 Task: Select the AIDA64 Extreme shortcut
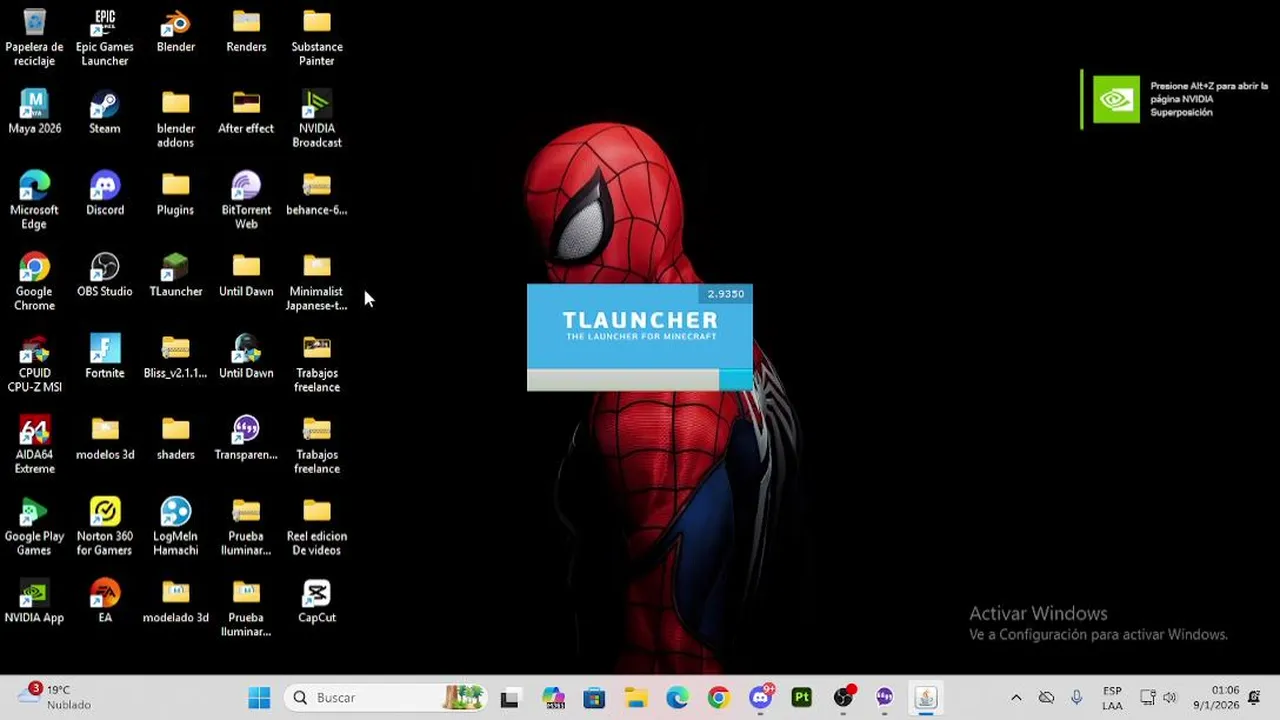point(34,445)
